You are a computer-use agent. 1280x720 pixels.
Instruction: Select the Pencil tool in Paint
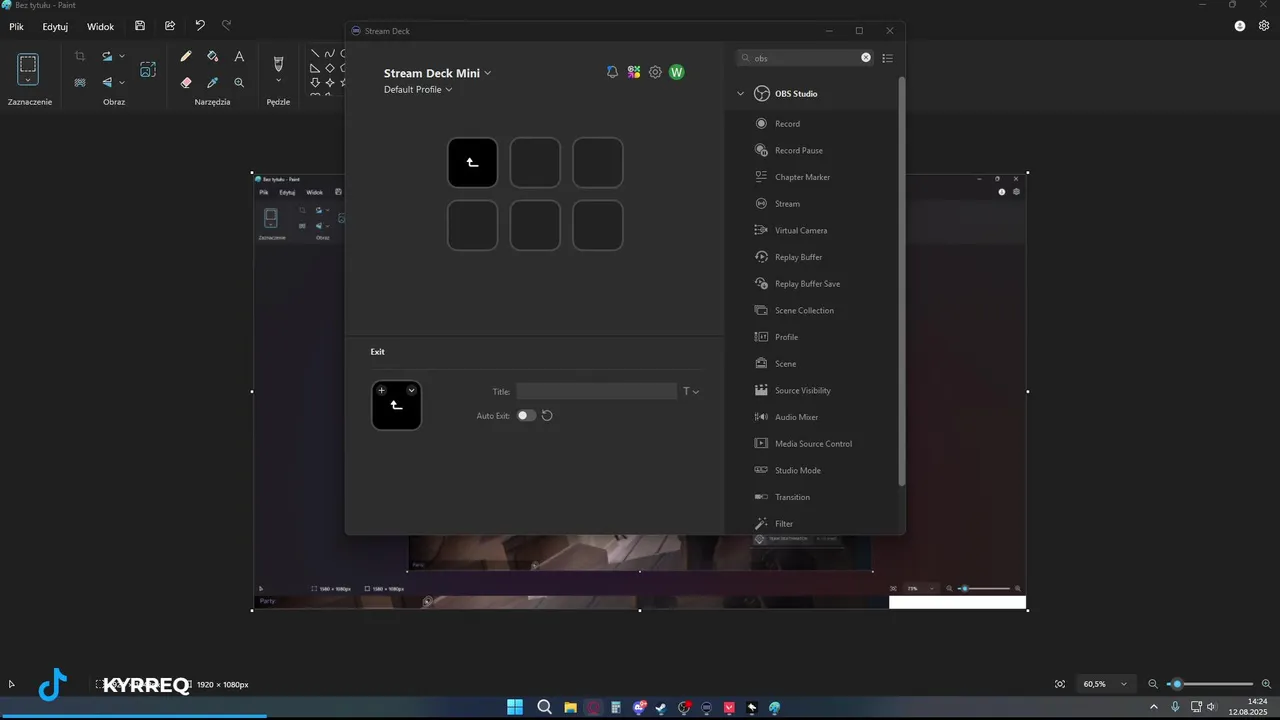186,57
